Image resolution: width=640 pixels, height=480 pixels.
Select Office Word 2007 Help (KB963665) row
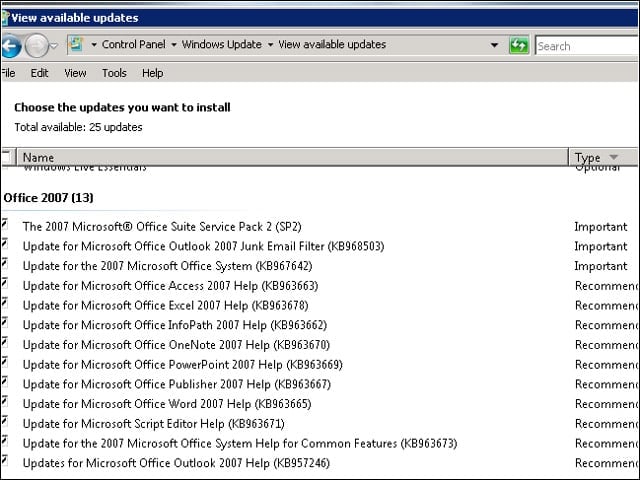pos(167,404)
